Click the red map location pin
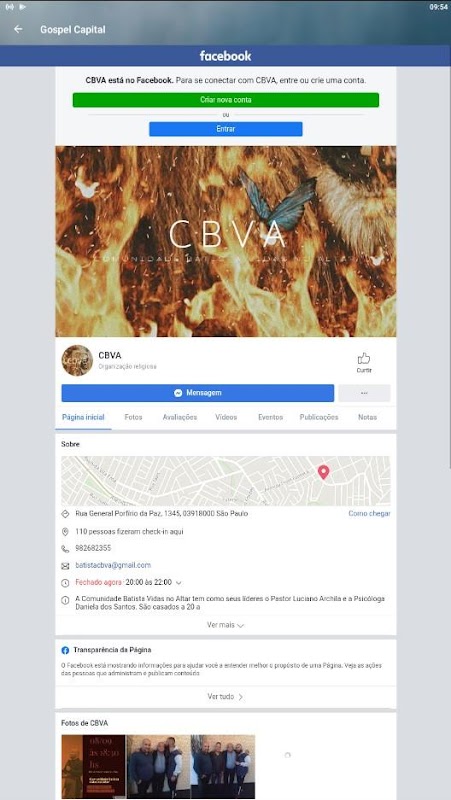This screenshot has height=800, width=451. point(323,472)
